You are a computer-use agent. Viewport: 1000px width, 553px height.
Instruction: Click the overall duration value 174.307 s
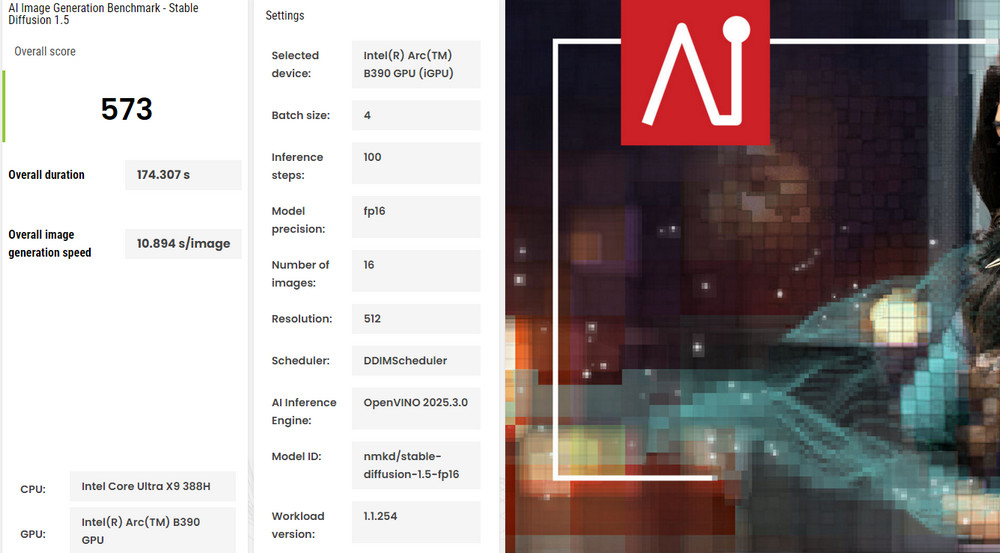tap(182, 175)
